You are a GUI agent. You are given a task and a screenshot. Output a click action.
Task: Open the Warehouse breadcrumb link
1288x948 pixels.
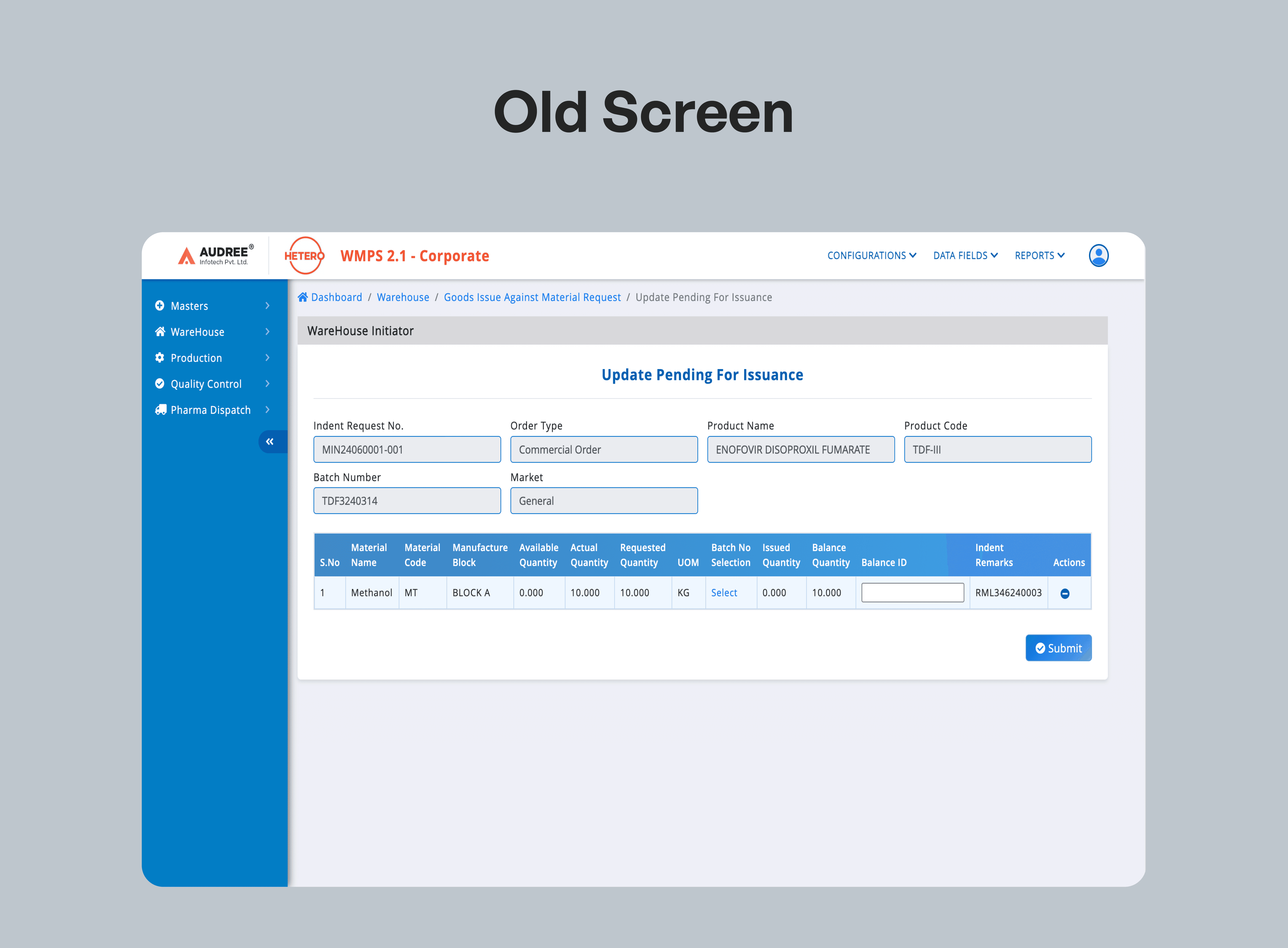click(403, 297)
